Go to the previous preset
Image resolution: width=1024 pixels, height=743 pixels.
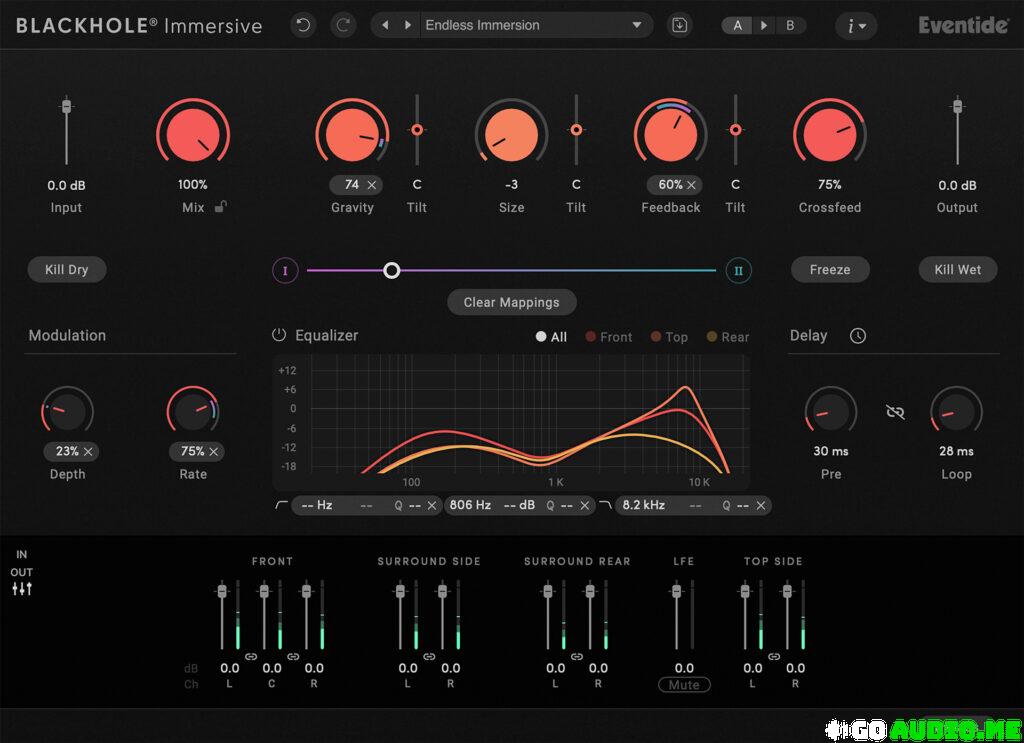385,25
